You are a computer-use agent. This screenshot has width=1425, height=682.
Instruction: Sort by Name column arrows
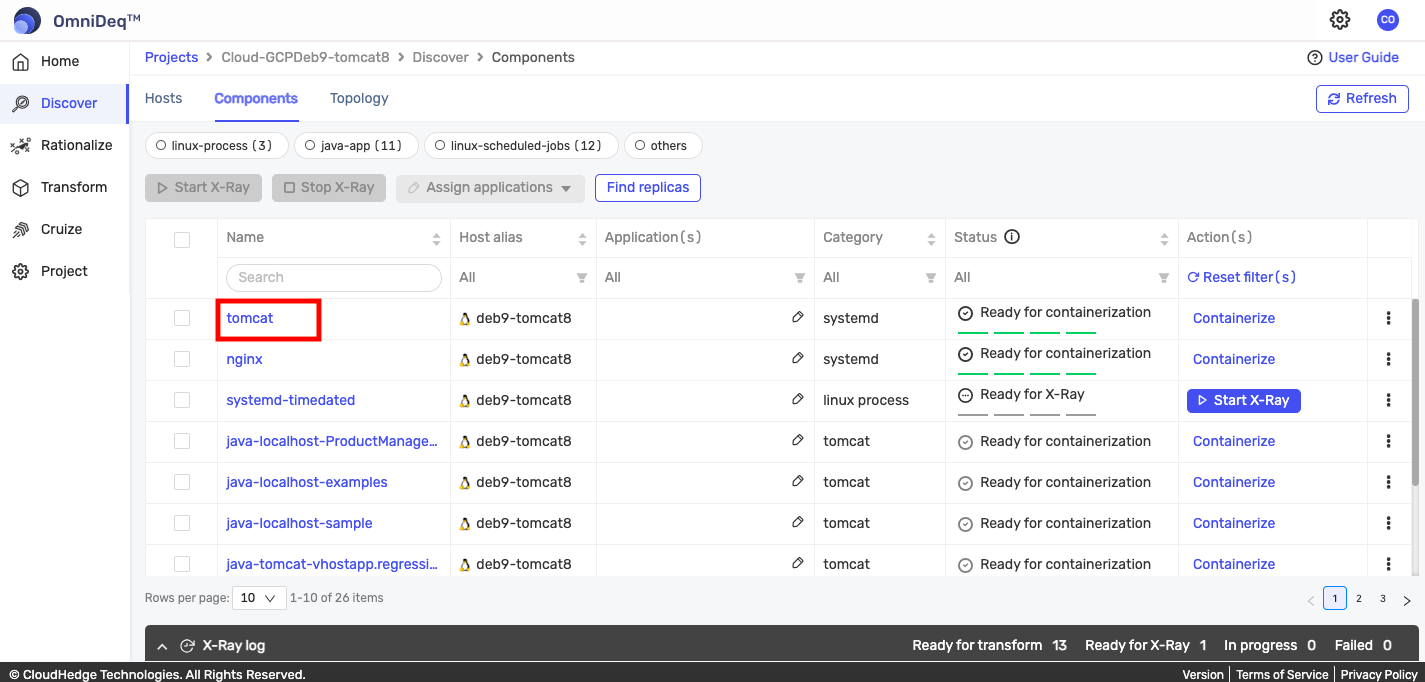(436, 239)
